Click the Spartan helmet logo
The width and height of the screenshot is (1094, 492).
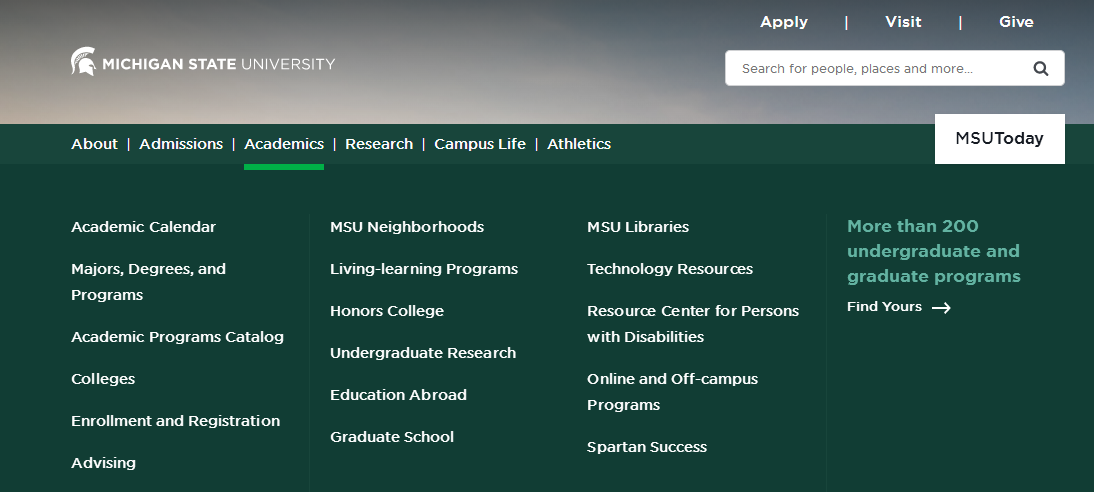coord(83,61)
